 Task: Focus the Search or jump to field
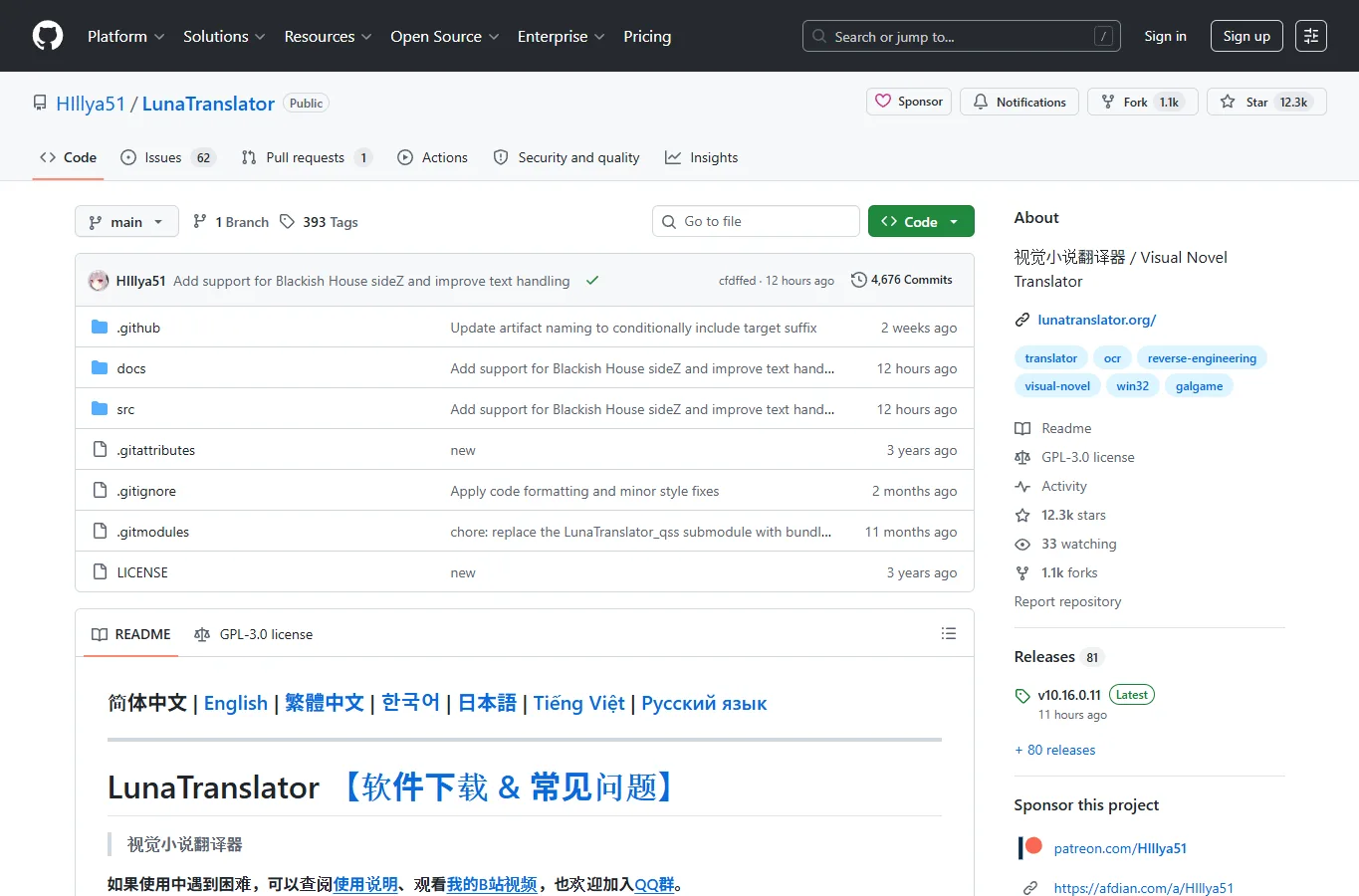coord(961,36)
